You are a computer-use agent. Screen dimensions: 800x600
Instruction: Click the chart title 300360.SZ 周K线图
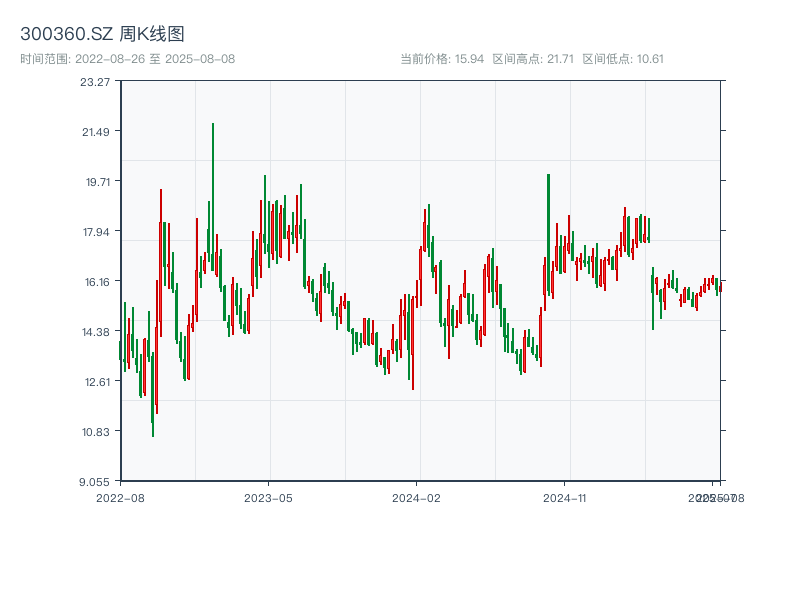click(x=102, y=35)
